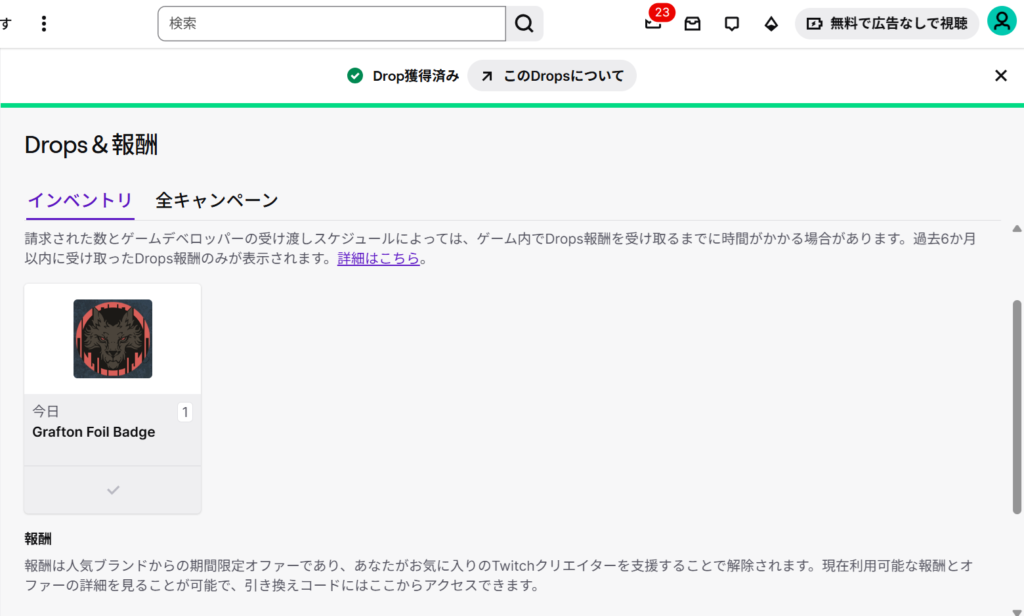The height and width of the screenshot is (616, 1024).
Task: Click the scrollbar down arrow
Action: [x=1017, y=611]
